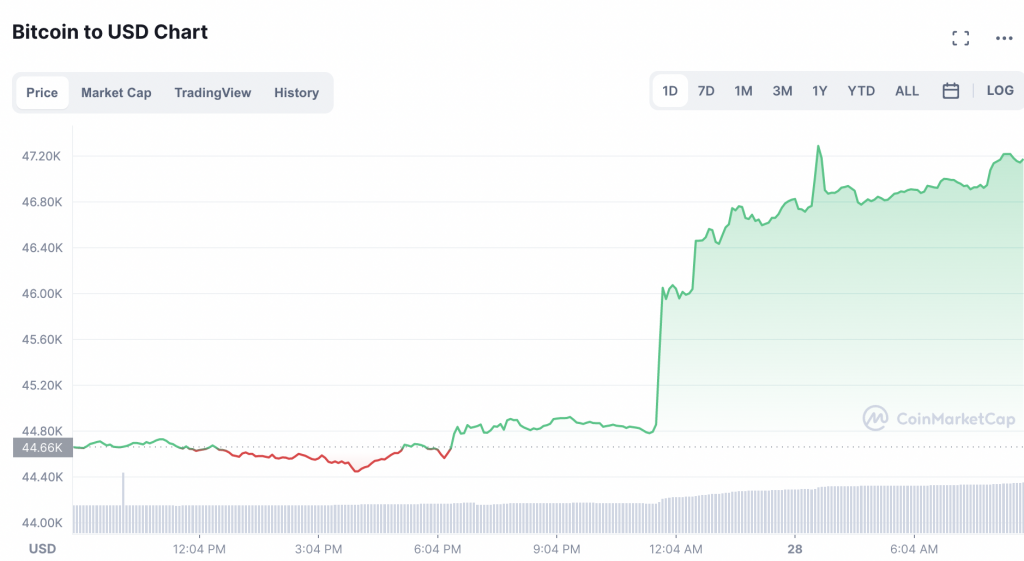1024x561 pixels.
Task: Click the price peak above 47.20K
Action: [818, 147]
